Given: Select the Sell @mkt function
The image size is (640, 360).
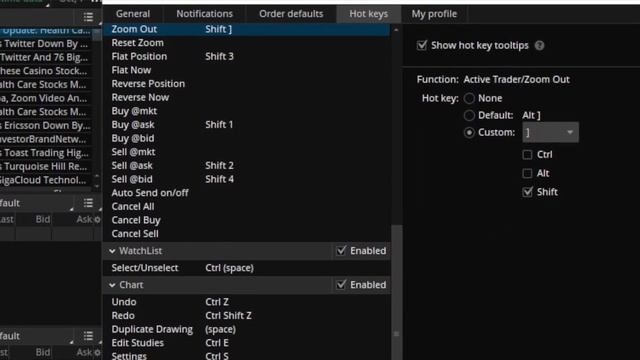Looking at the screenshot, I should [247, 152].
